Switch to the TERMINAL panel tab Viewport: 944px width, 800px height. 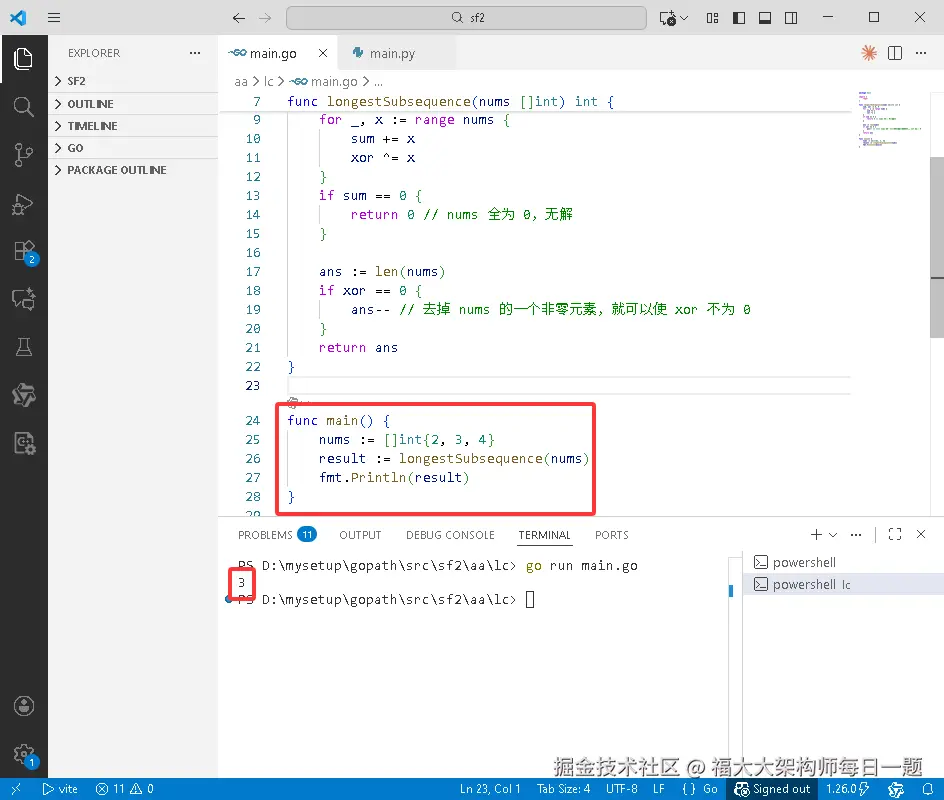click(544, 535)
